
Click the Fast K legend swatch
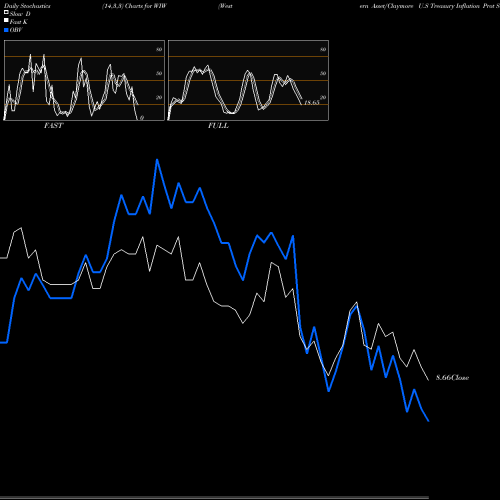[x=6, y=21]
